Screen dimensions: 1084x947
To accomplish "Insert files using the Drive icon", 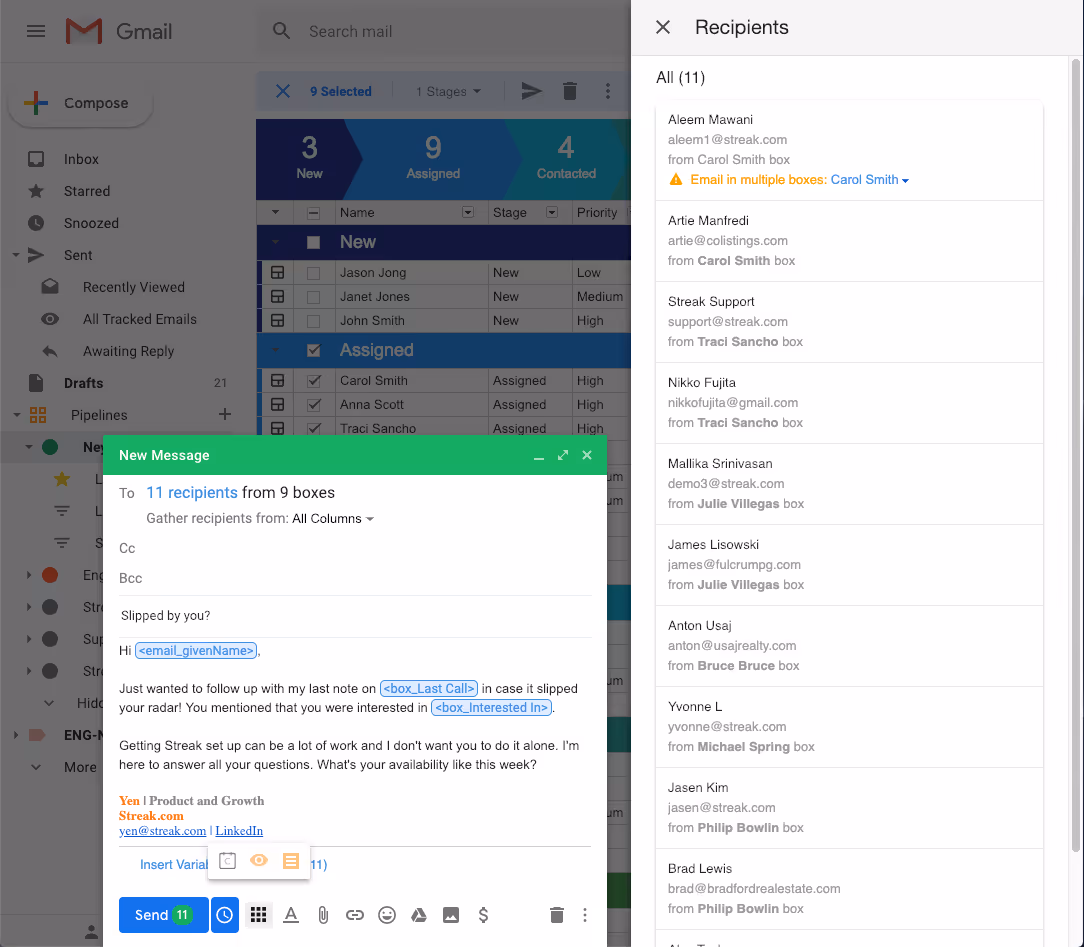I will (x=419, y=915).
